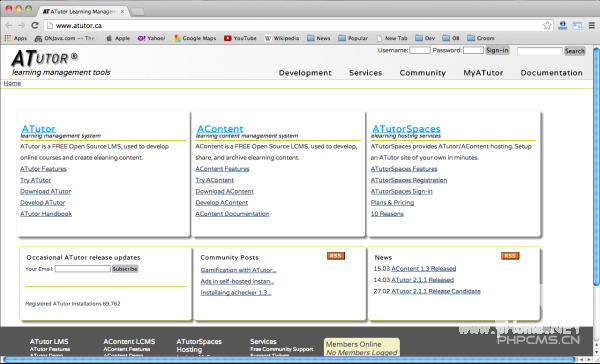
Task: Click the Search button
Action: (x=574, y=51)
